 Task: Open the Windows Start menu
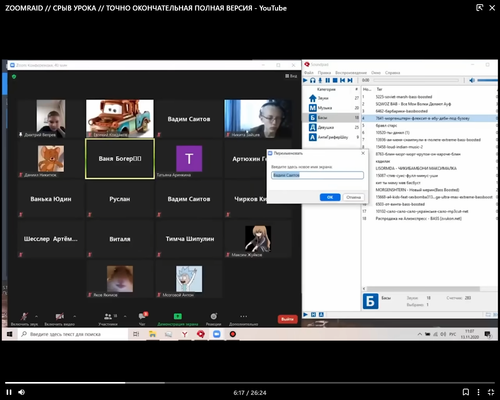9,334
